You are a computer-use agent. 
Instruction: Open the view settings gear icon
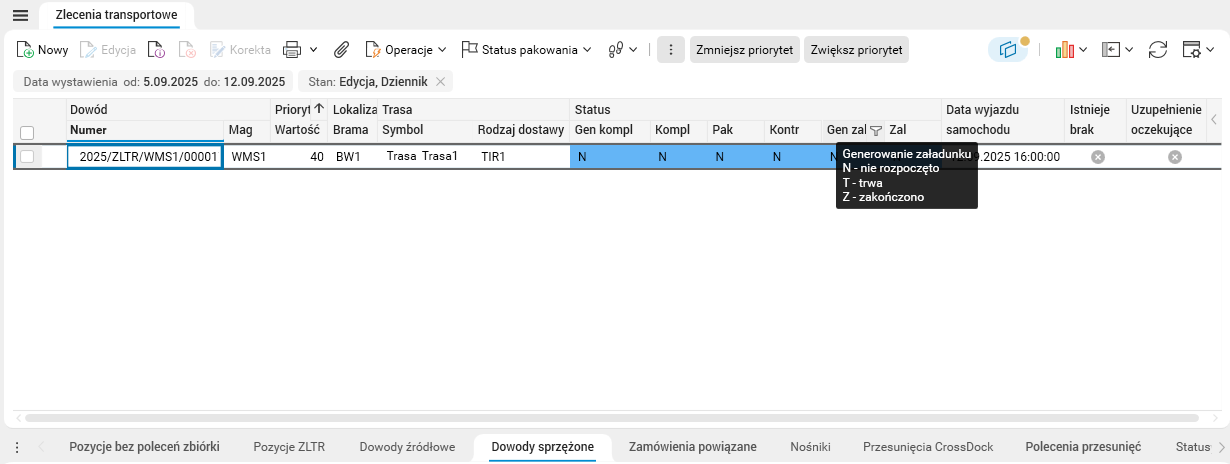[1191, 49]
